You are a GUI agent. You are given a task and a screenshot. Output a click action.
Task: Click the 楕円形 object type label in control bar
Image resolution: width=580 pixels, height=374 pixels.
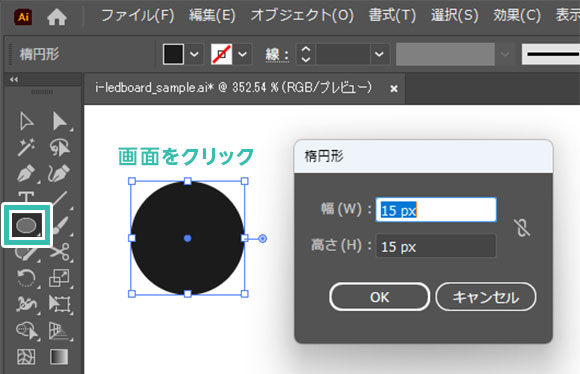(39, 54)
